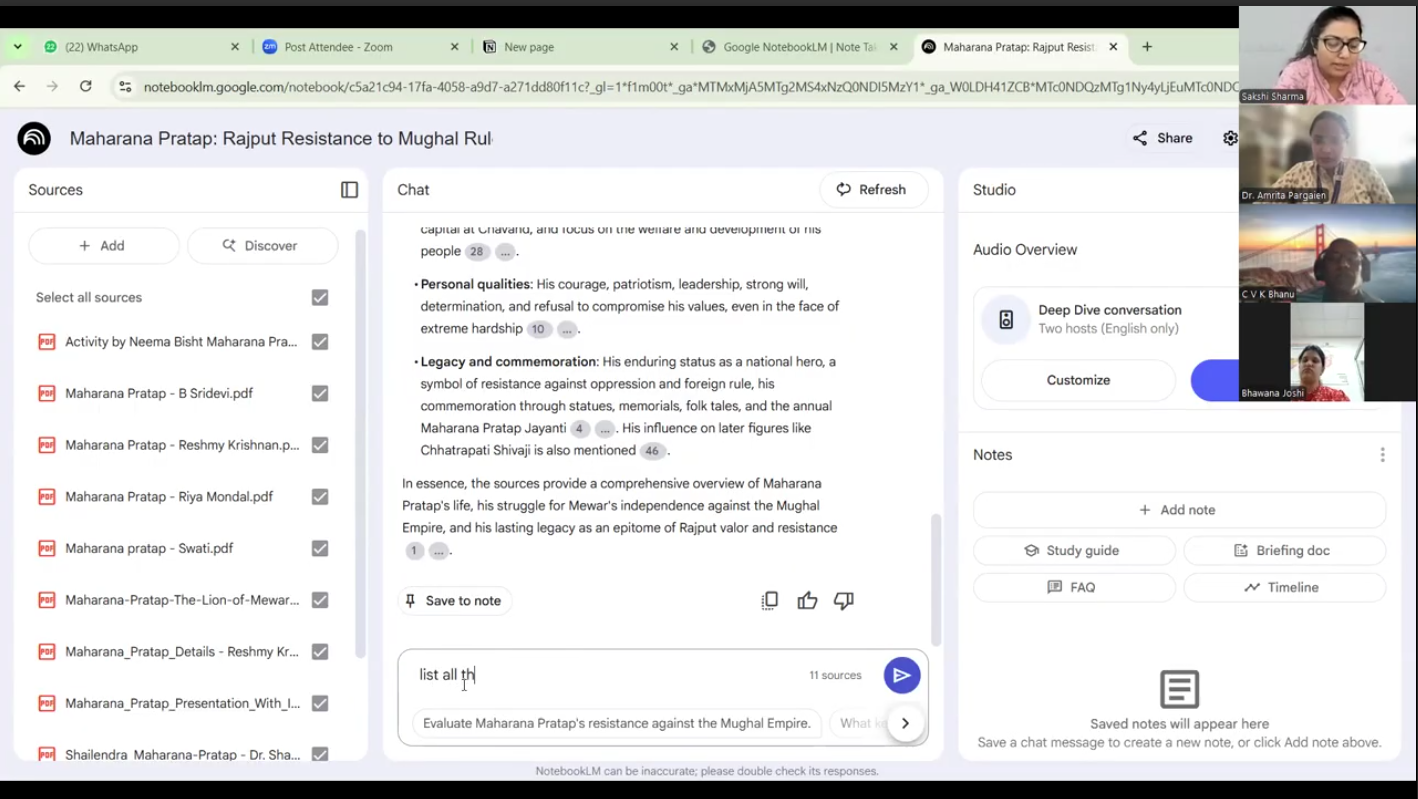Reload the page in browser toolbar
Image resolution: width=1418 pixels, height=799 pixels.
[x=86, y=87]
